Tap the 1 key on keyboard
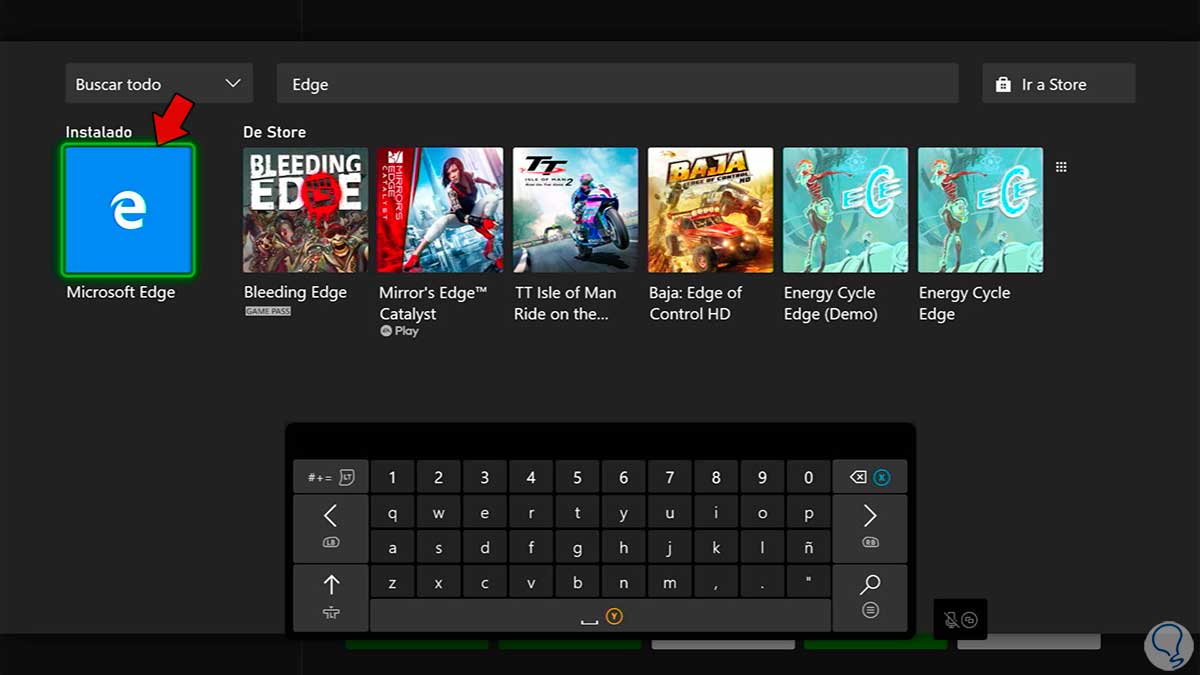Image resolution: width=1200 pixels, height=675 pixels. pyautogui.click(x=392, y=477)
